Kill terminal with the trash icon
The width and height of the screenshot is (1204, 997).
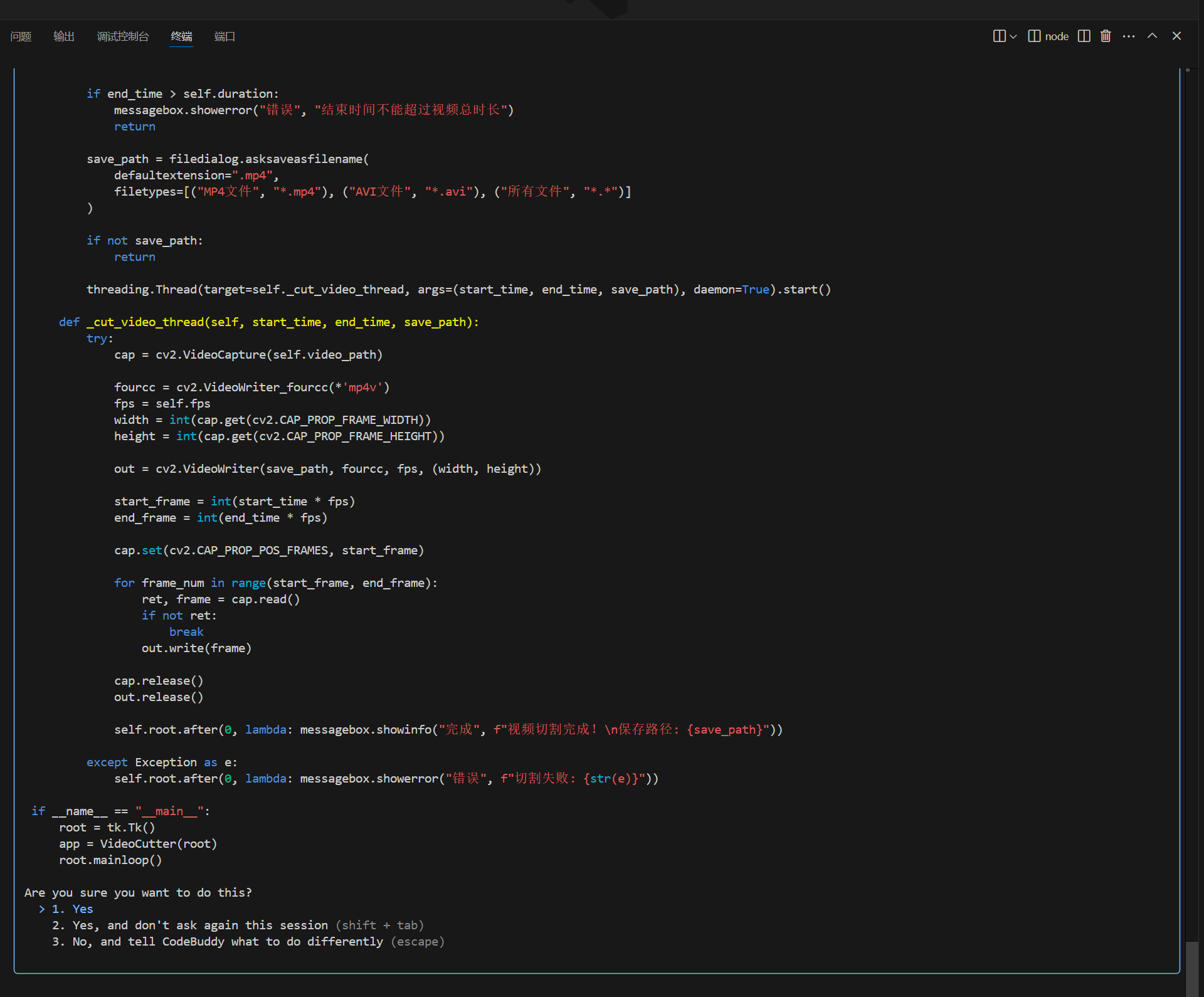pyautogui.click(x=1106, y=36)
